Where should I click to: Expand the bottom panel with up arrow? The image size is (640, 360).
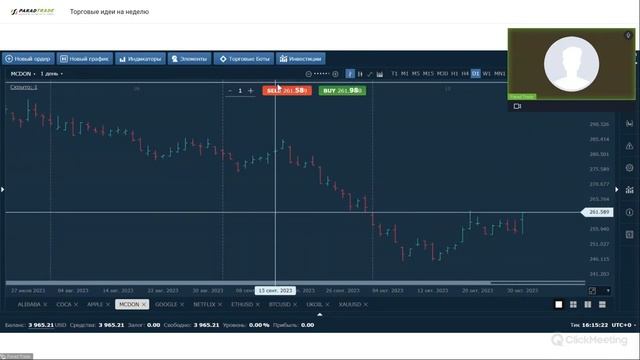(320, 315)
